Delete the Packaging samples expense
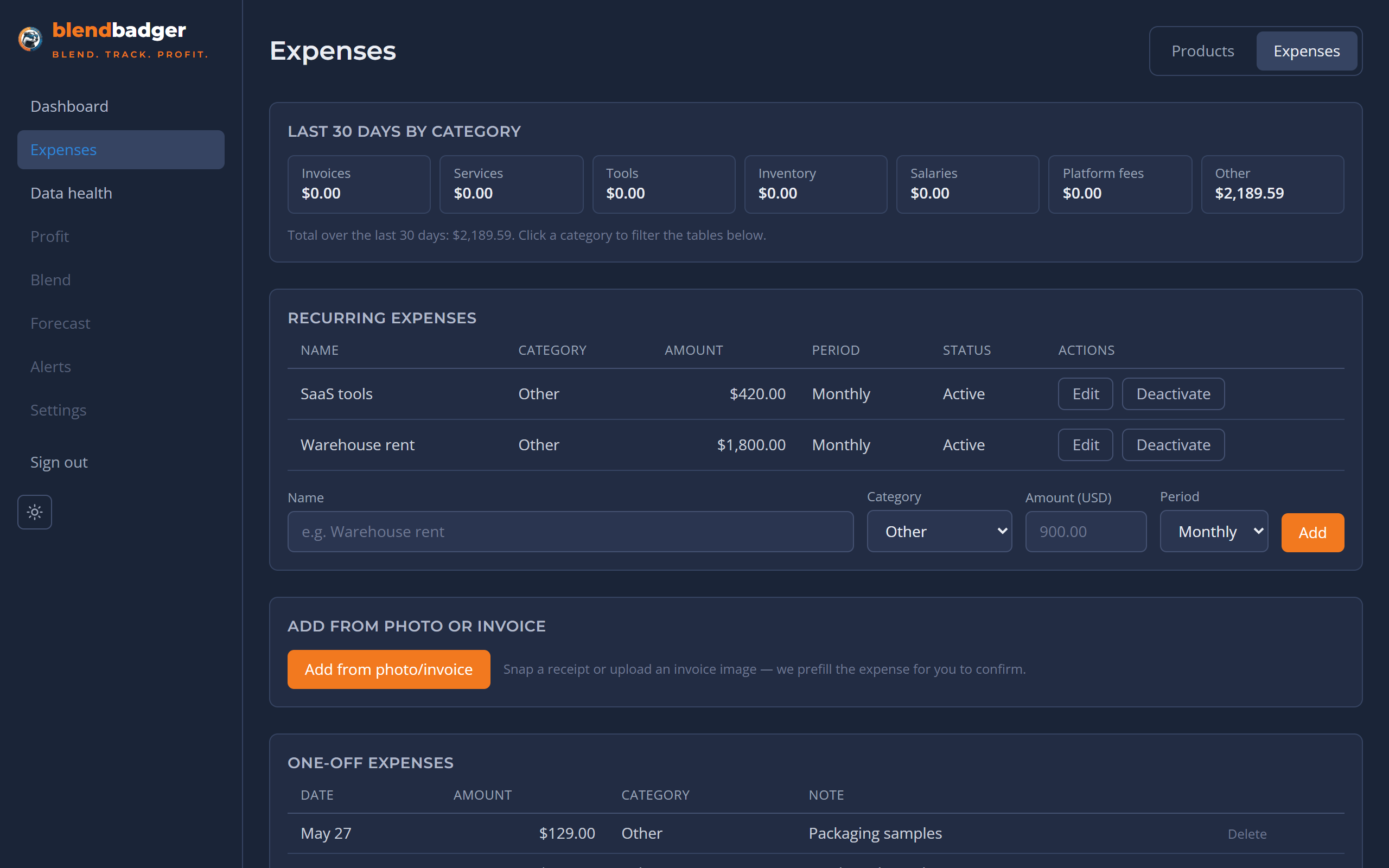This screenshot has width=1389, height=868. click(x=1247, y=834)
